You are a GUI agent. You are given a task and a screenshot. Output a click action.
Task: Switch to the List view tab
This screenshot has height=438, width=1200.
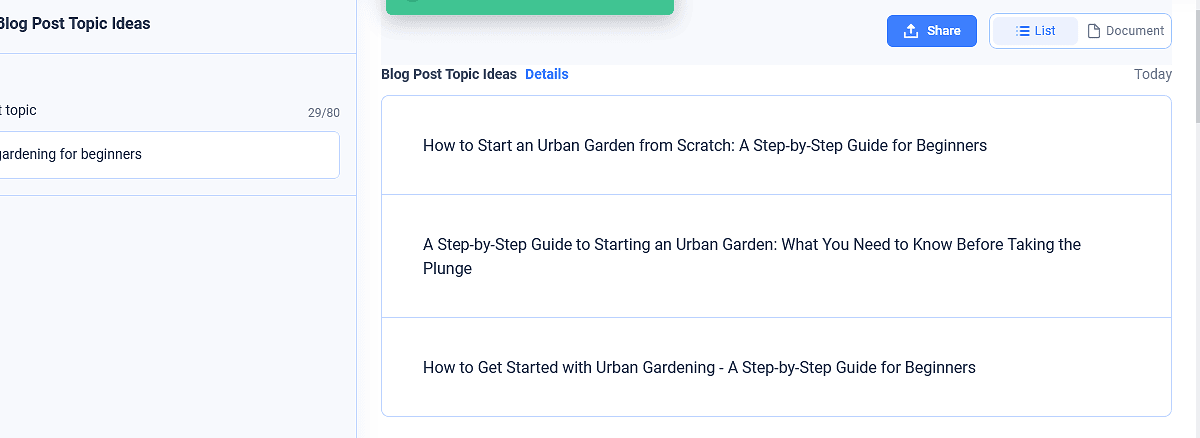[1036, 31]
